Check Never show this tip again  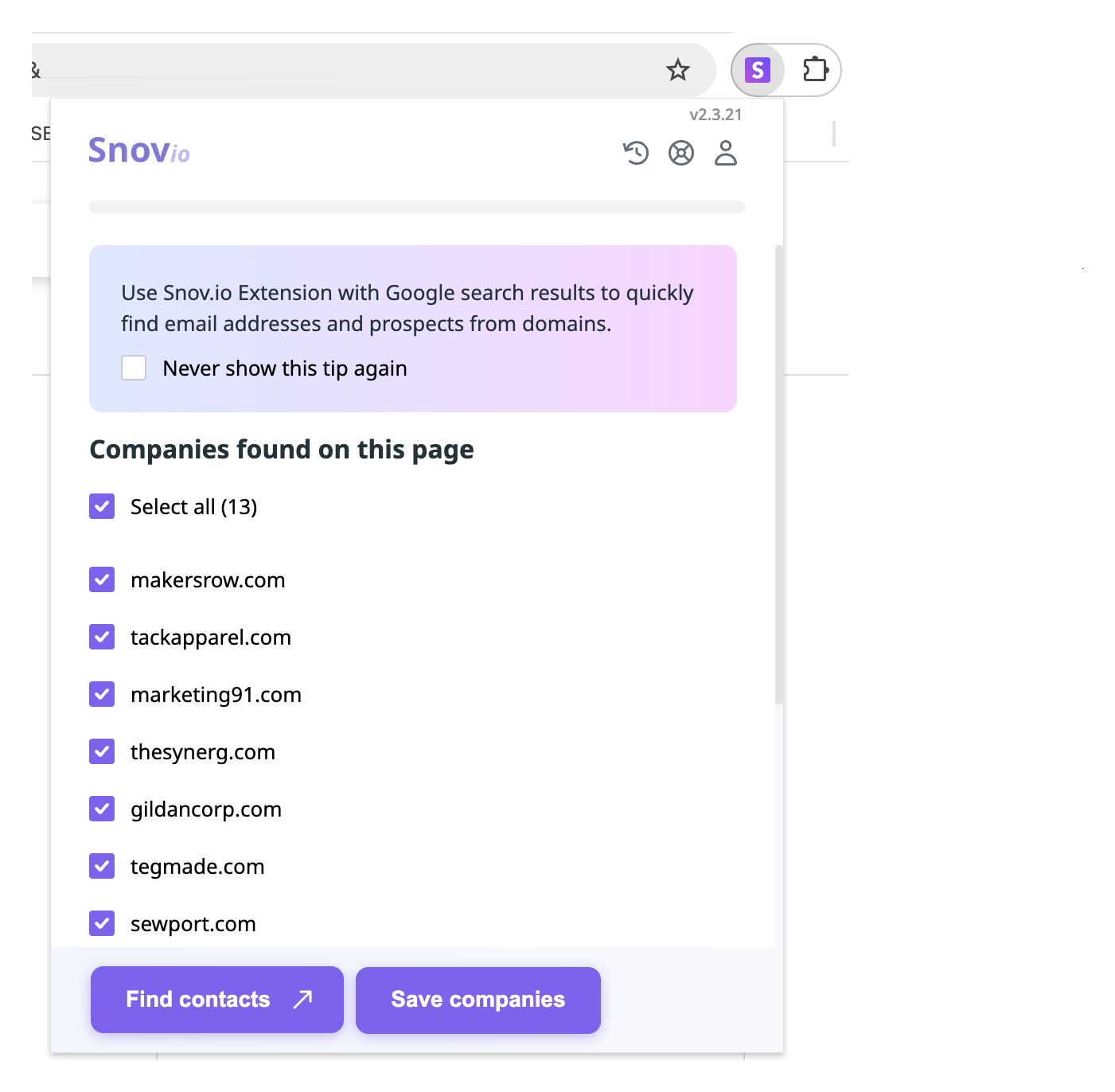pyautogui.click(x=134, y=368)
